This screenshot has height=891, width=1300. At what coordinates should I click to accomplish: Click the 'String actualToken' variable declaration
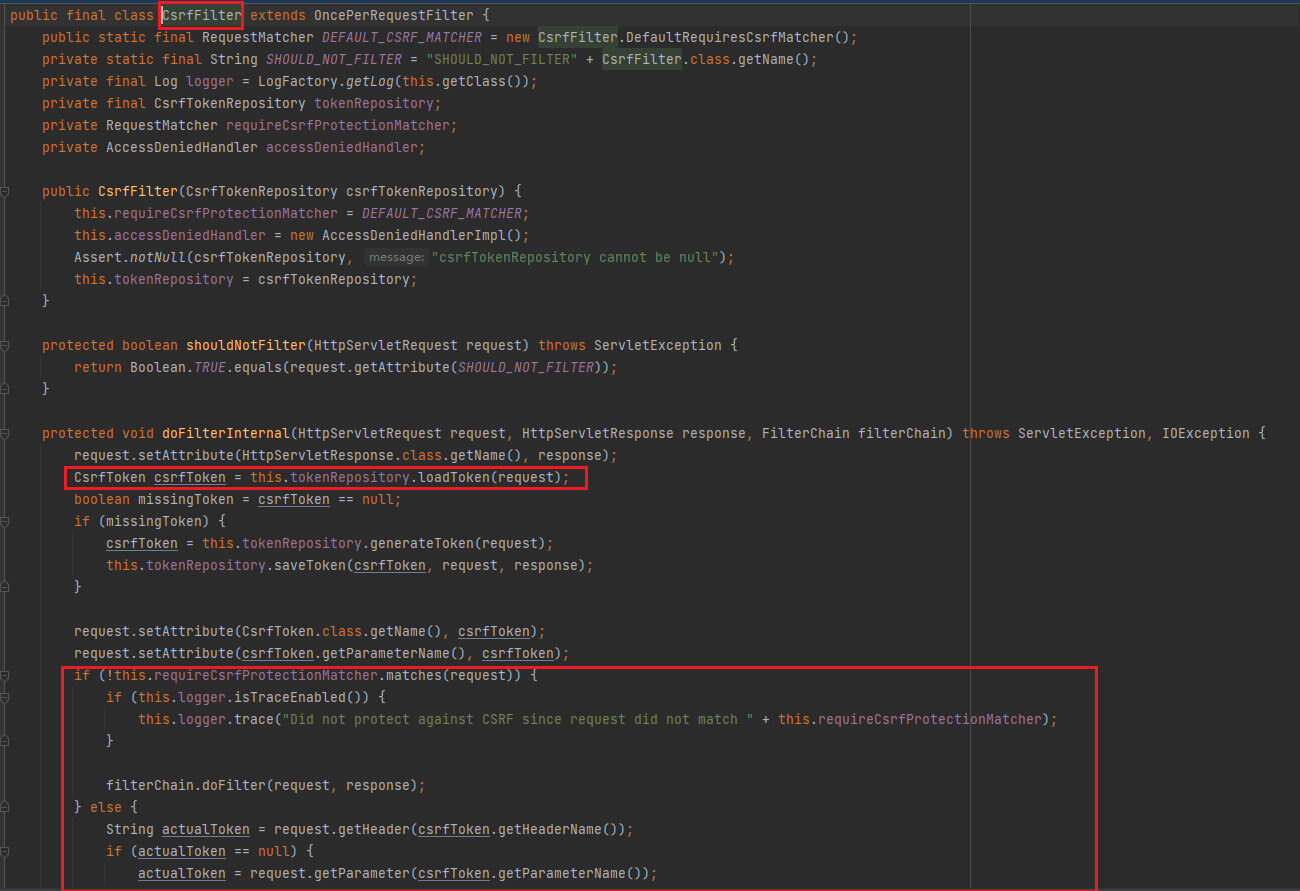tap(178, 829)
